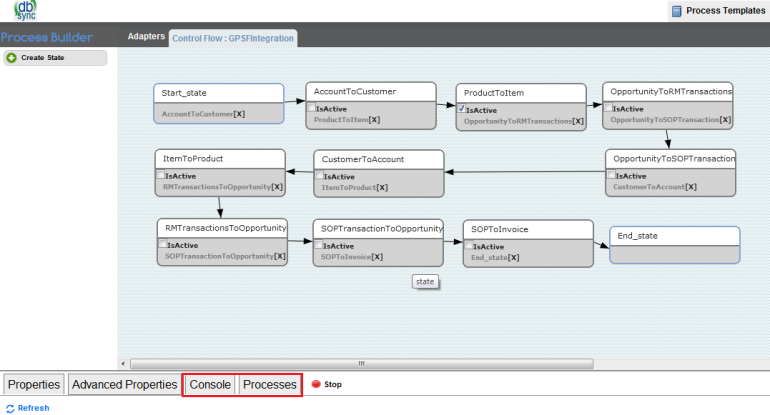Click the horizontal scrollbar thumb under canvas
770x415 pixels.
pyautogui.click(x=362, y=363)
